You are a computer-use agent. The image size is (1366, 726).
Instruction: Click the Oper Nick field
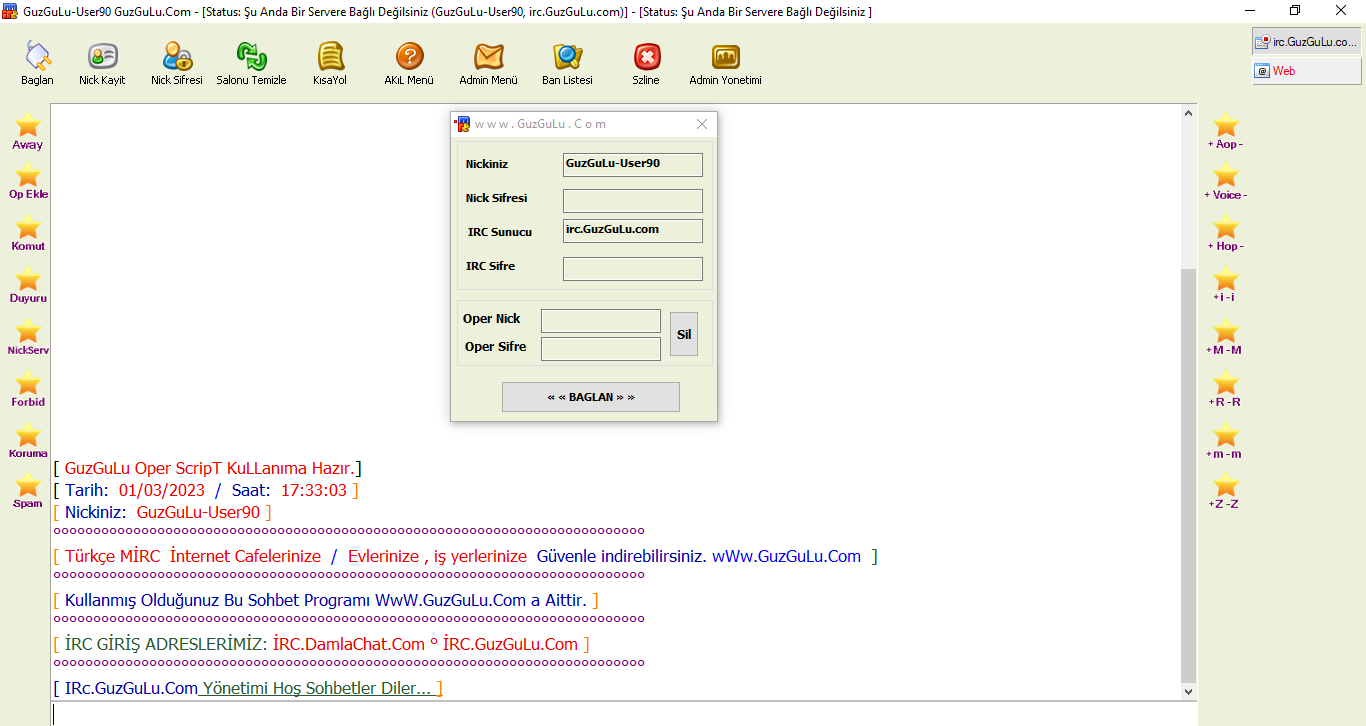601,321
